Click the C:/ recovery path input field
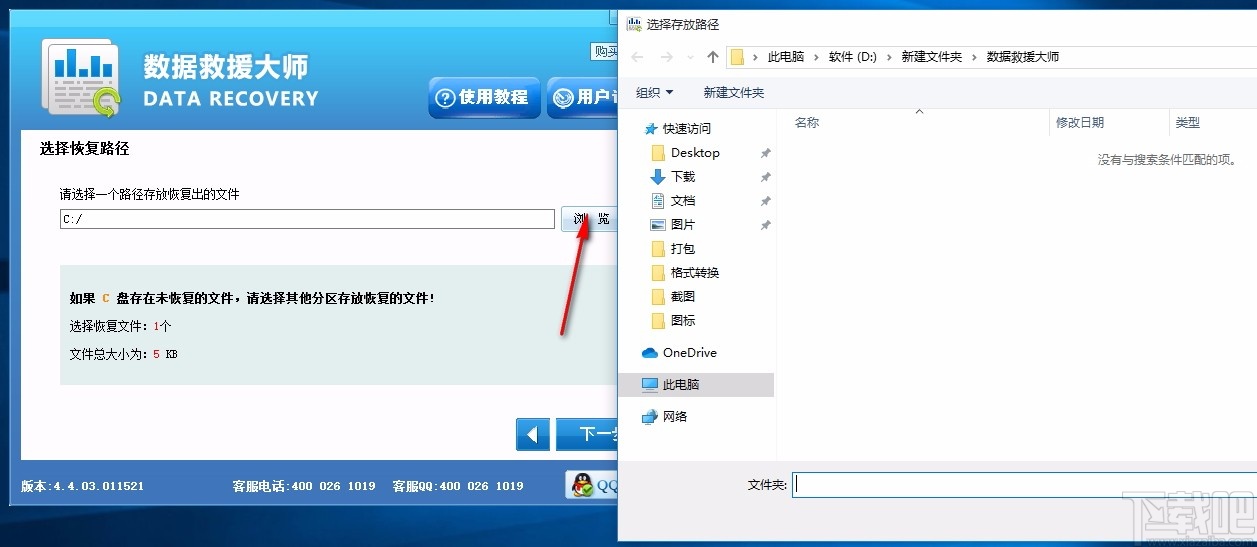Screen dimensions: 1257x547 pyautogui.click(x=307, y=219)
